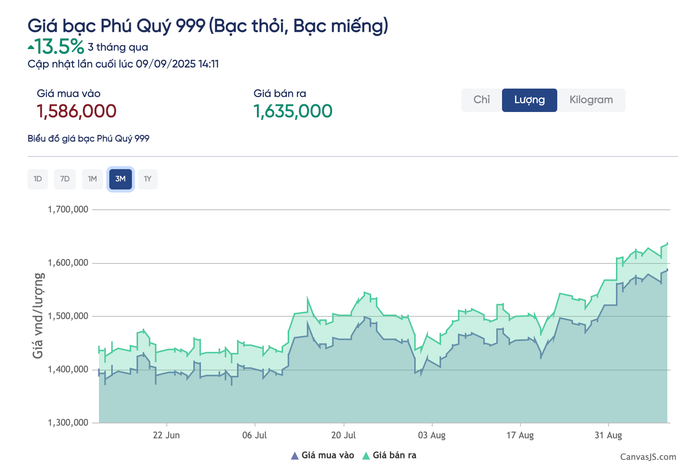Click the 06 Jul x-axis label
This screenshot has width=698, height=474.
coord(255,435)
